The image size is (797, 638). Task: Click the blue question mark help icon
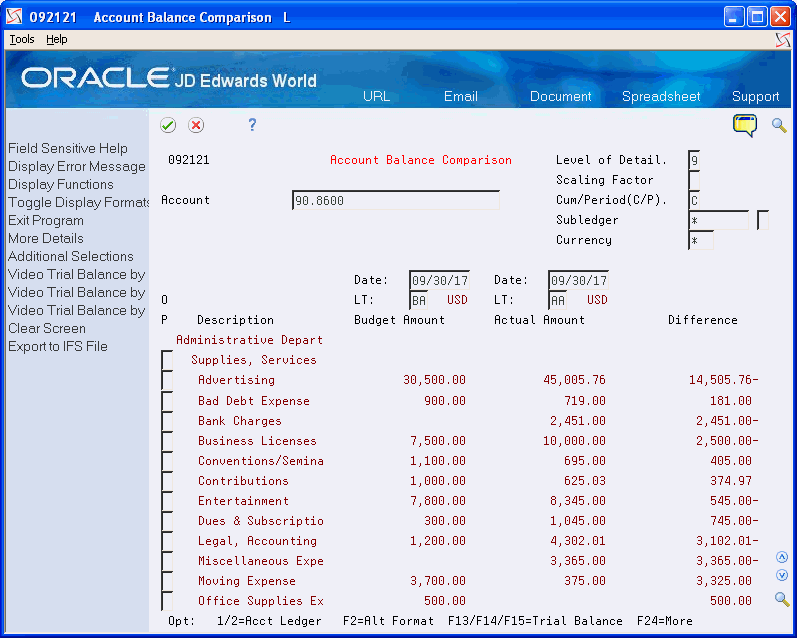(252, 125)
